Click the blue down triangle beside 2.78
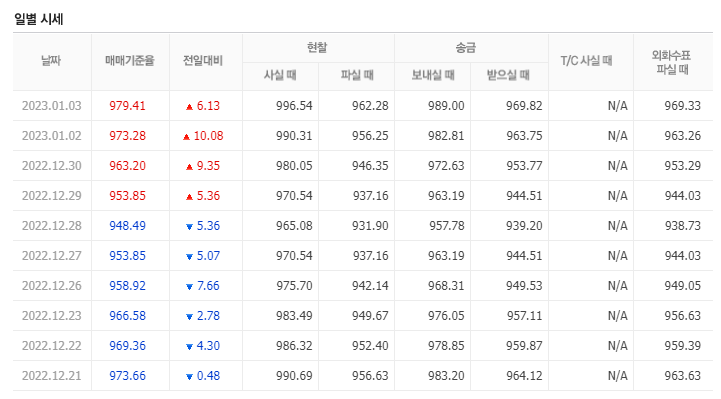 coord(189,317)
